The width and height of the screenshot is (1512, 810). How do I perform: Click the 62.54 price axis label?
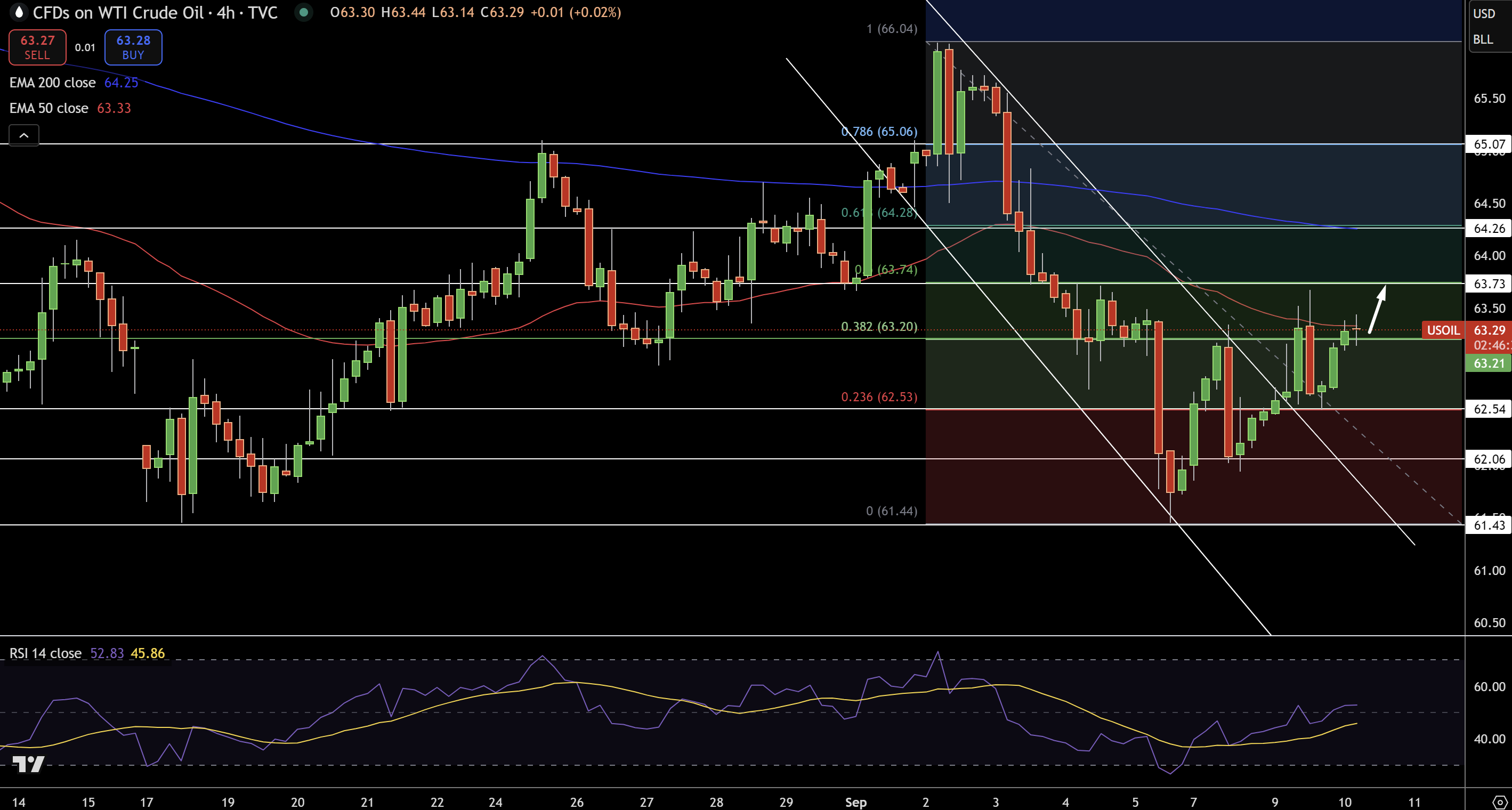1489,409
